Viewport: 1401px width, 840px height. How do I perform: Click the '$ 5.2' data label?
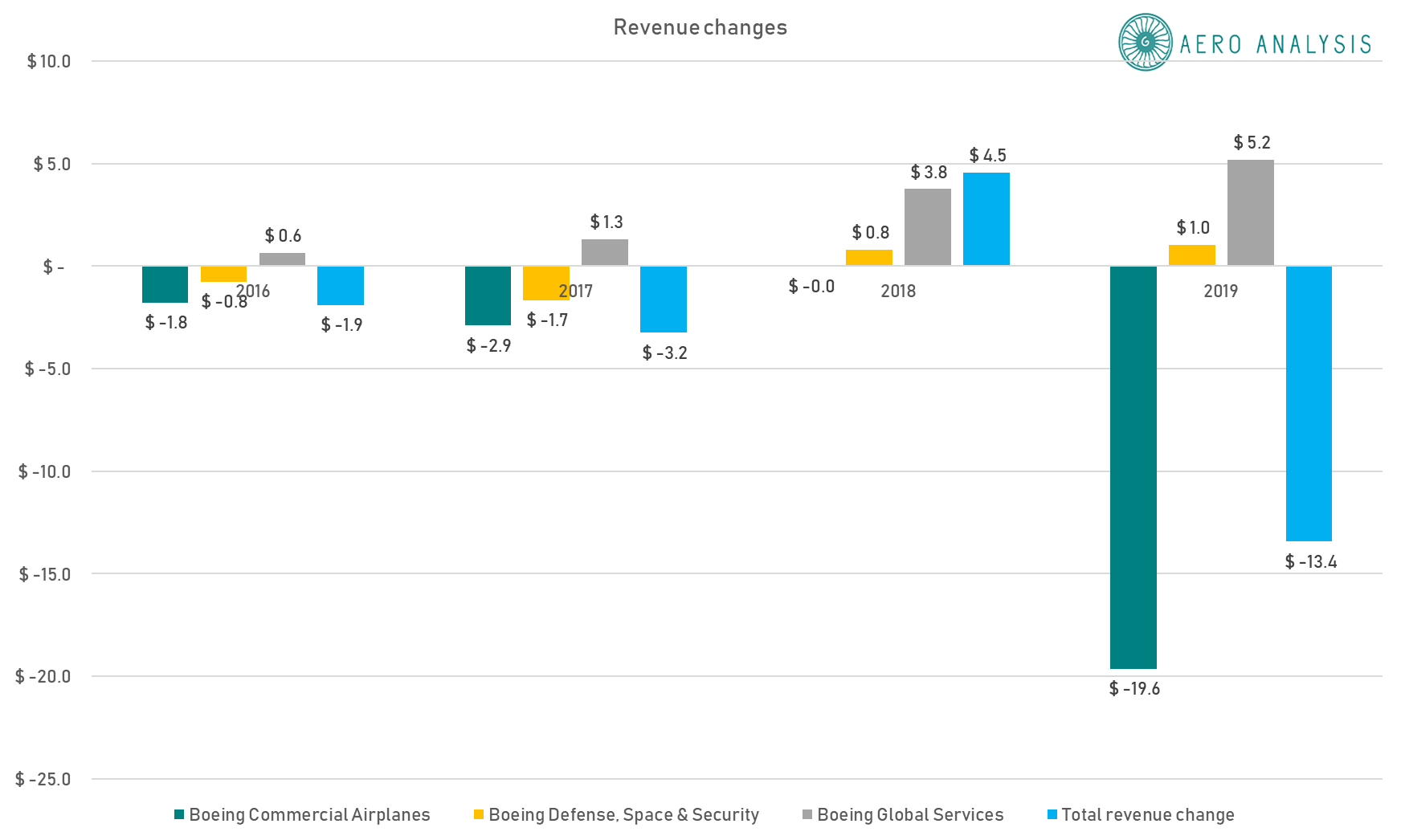coord(1252,143)
